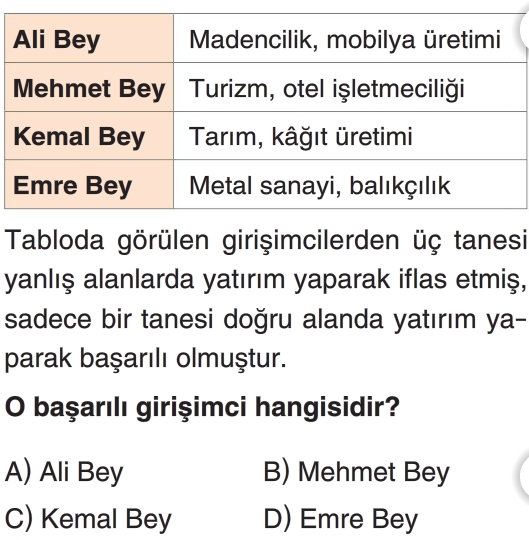Click the Tarım, kâğıt üretimi cell
Screen dimensions: 529x540
pos(350,136)
